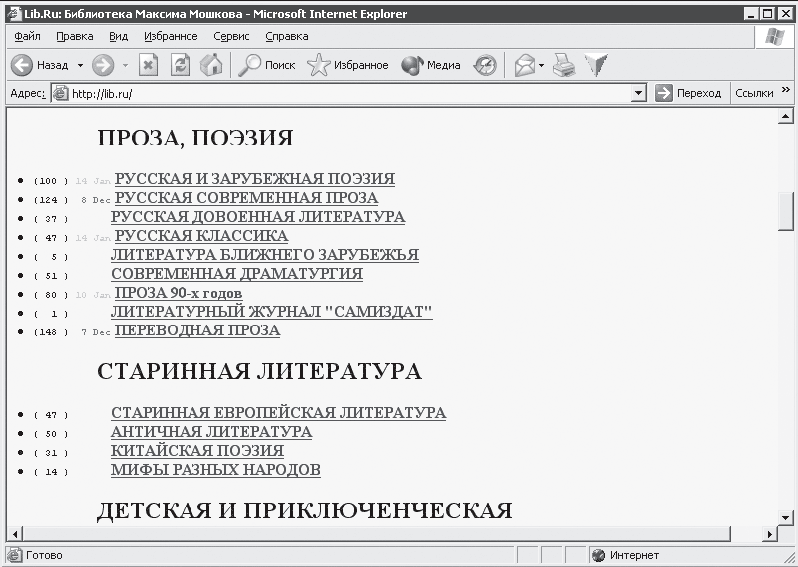Click the Forward arrow icon
Screen dimensions: 798x567
(102, 65)
